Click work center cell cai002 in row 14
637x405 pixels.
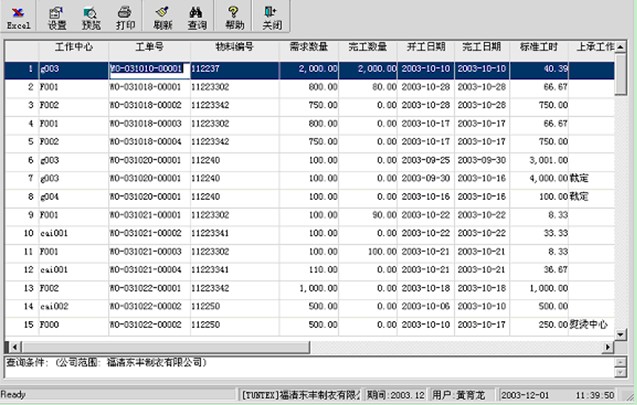(70, 306)
